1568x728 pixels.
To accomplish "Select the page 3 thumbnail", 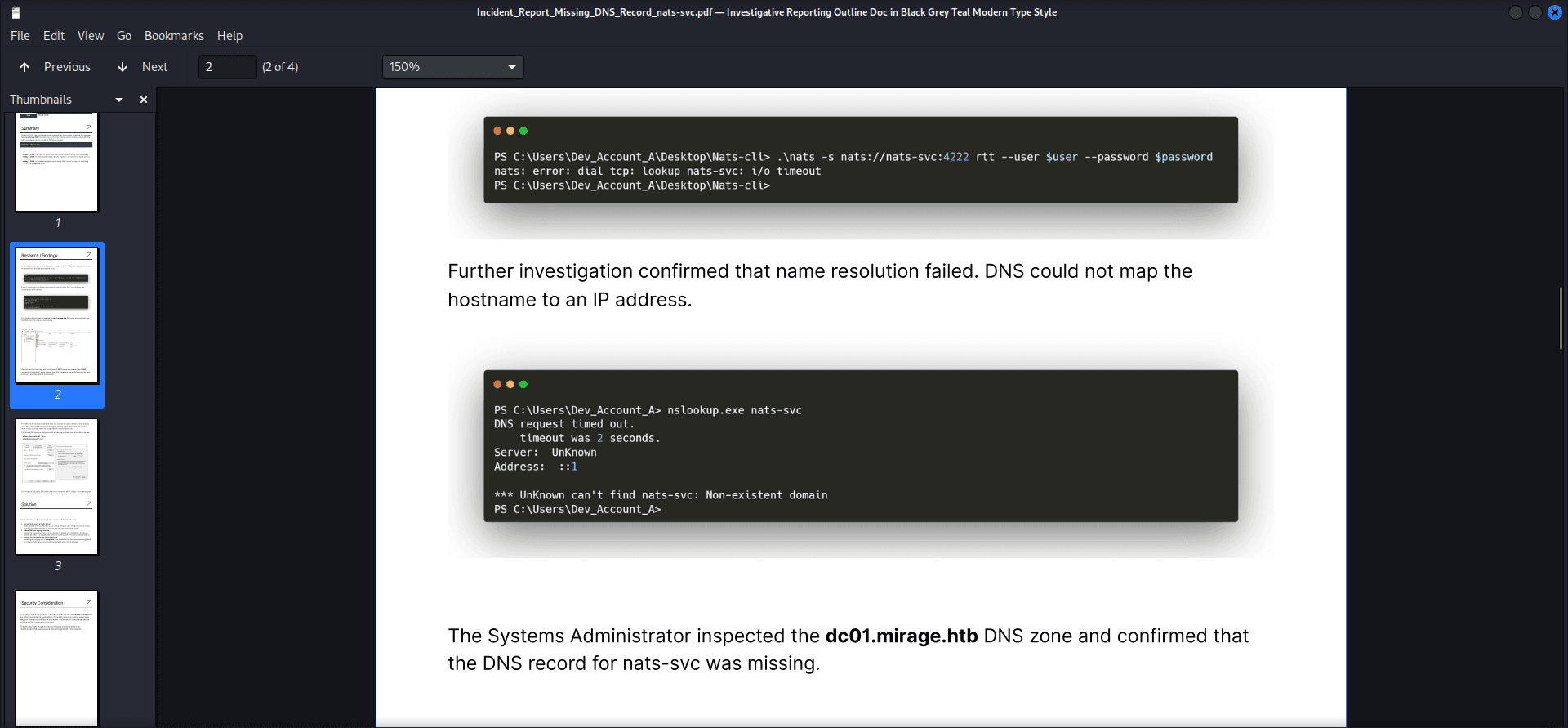I will (x=56, y=487).
